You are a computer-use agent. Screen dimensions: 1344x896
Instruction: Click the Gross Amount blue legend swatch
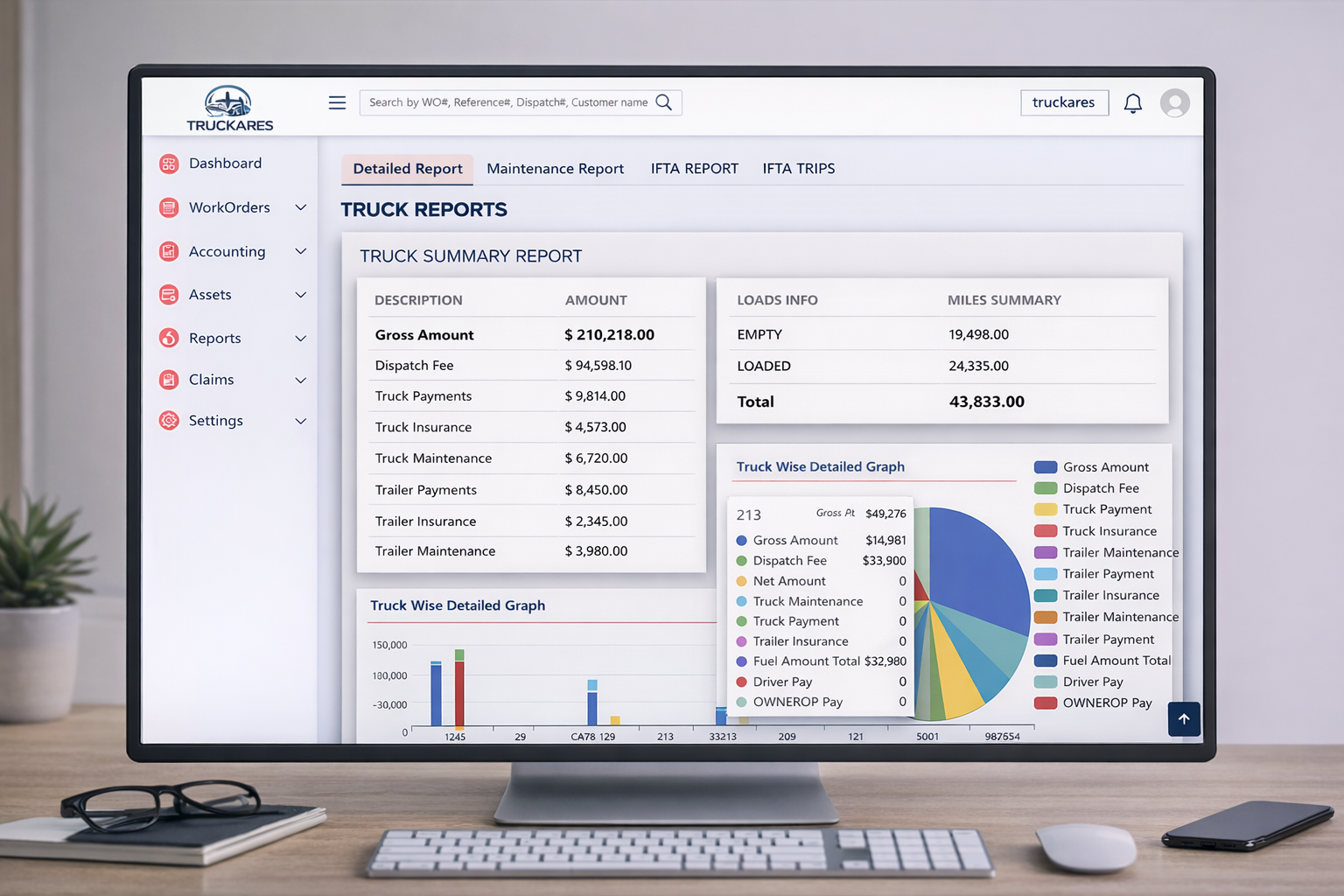pos(1046,466)
